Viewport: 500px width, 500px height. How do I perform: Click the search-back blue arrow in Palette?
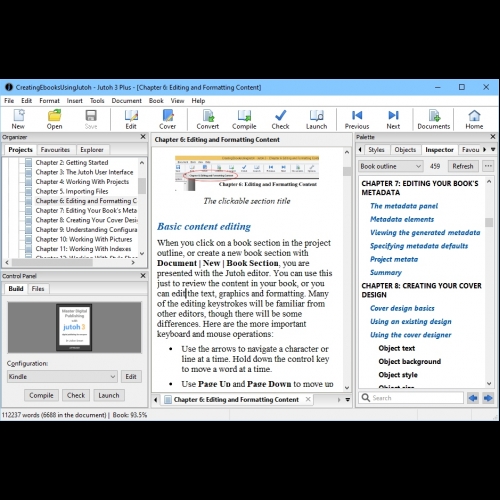point(473,398)
